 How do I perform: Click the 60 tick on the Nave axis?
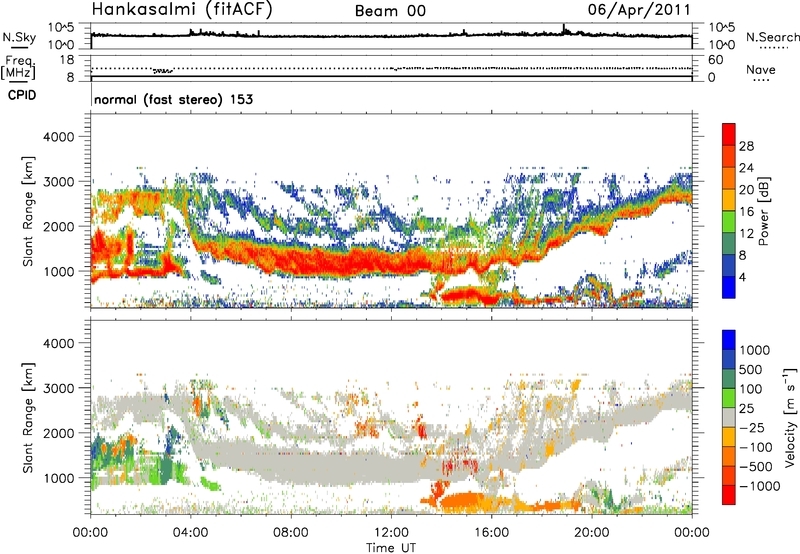716,60
